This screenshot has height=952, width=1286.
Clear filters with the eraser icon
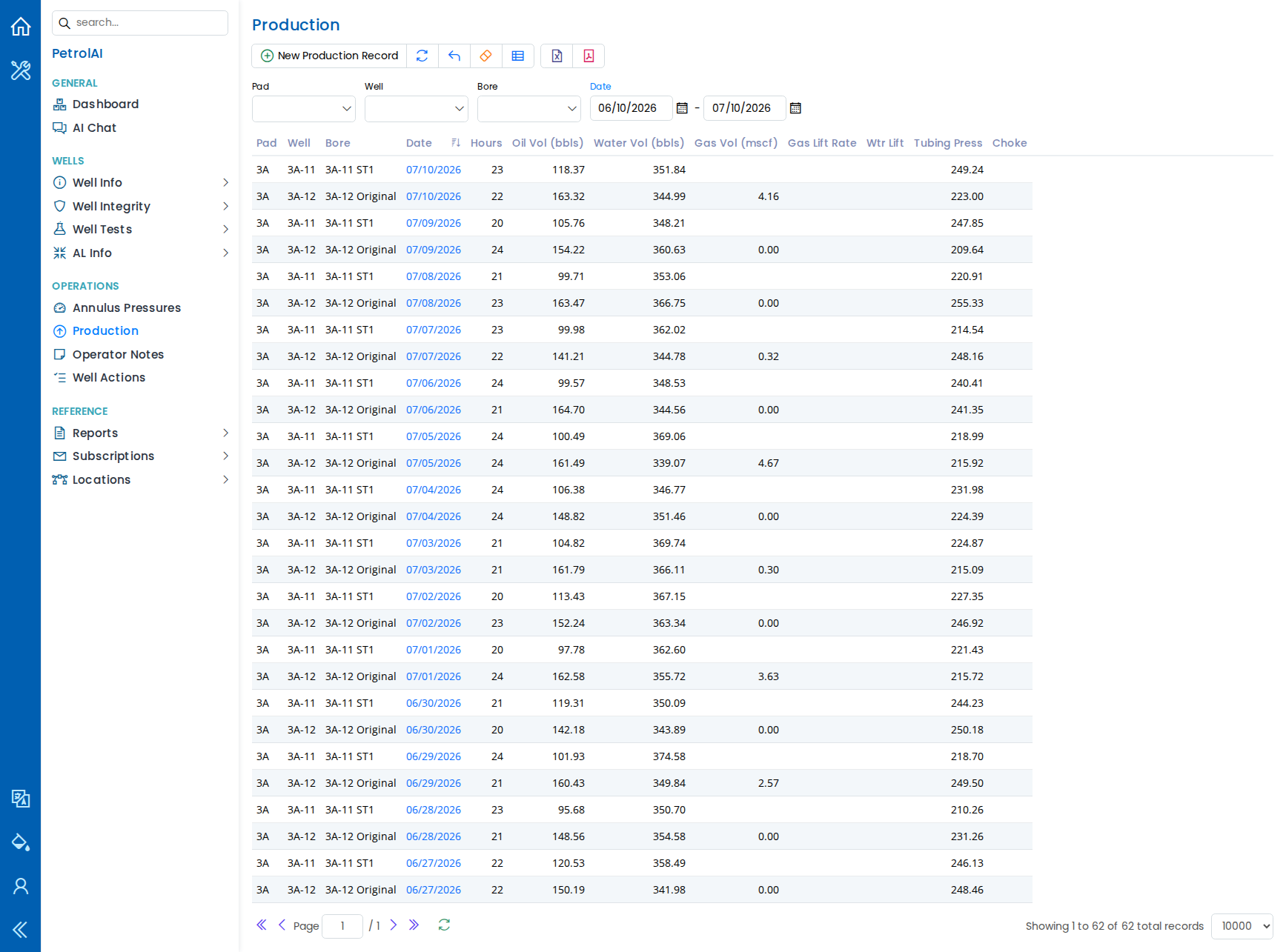[486, 56]
